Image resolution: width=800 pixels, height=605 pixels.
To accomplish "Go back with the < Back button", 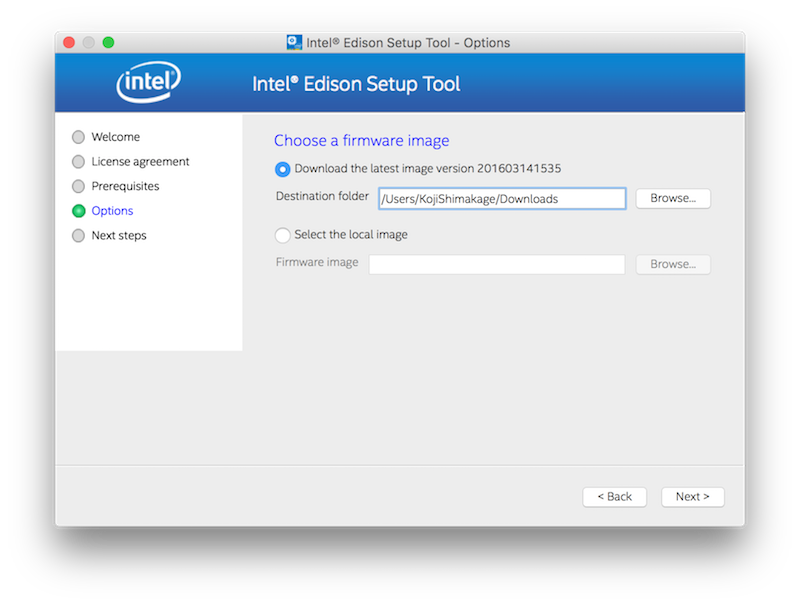I will (614, 497).
